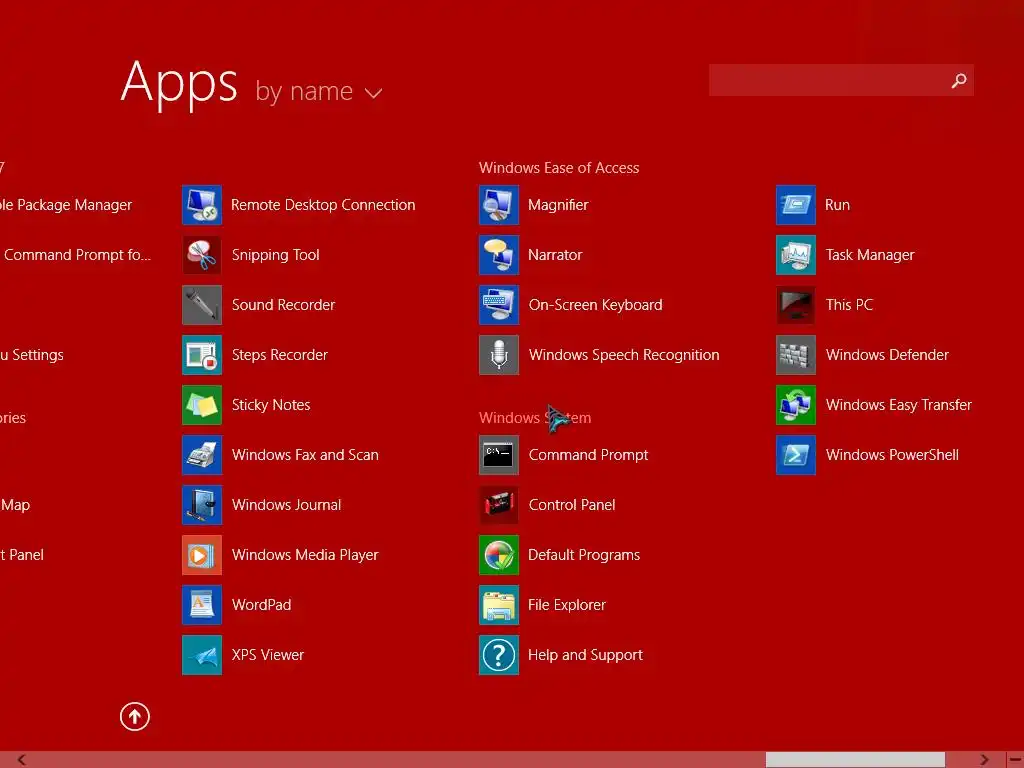1024x768 pixels.
Task: Launch the Control Panel icon
Action: click(x=499, y=505)
